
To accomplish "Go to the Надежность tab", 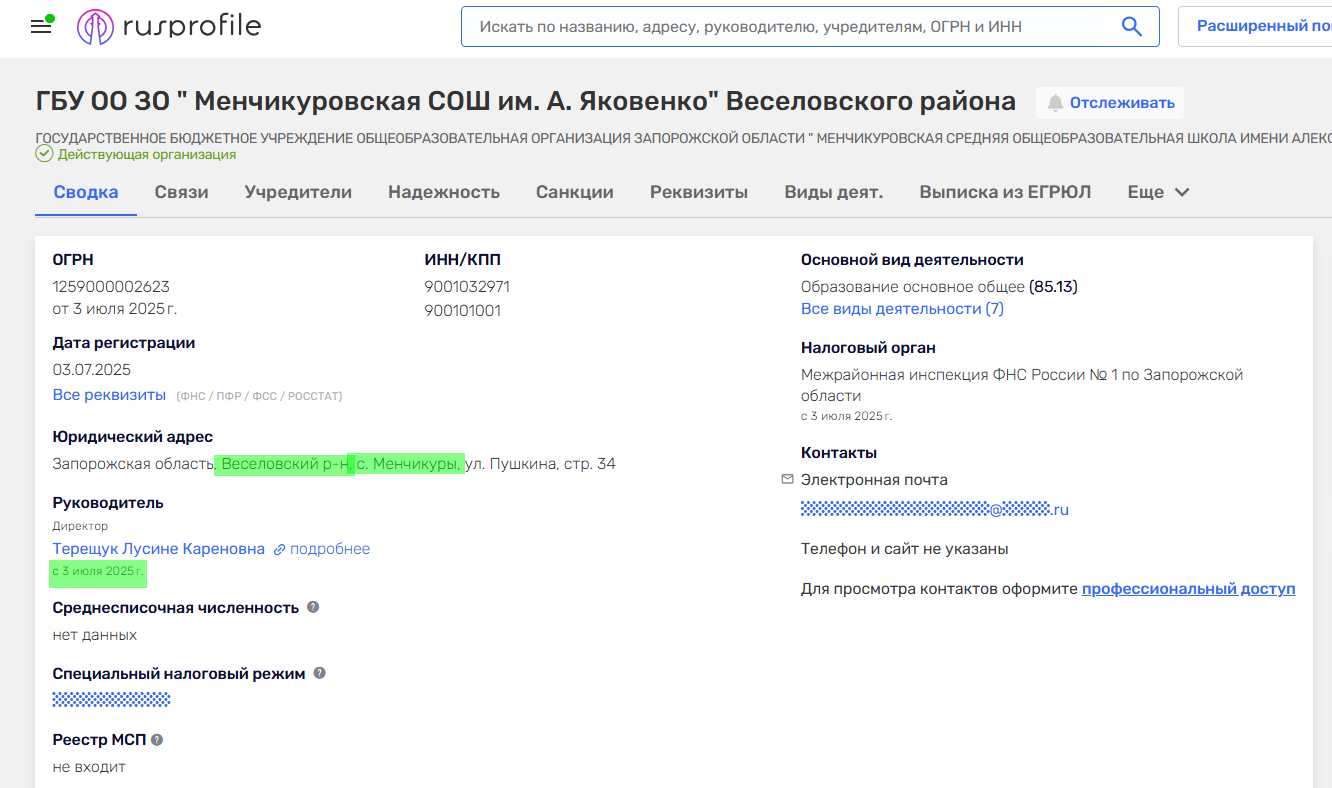I will [444, 192].
